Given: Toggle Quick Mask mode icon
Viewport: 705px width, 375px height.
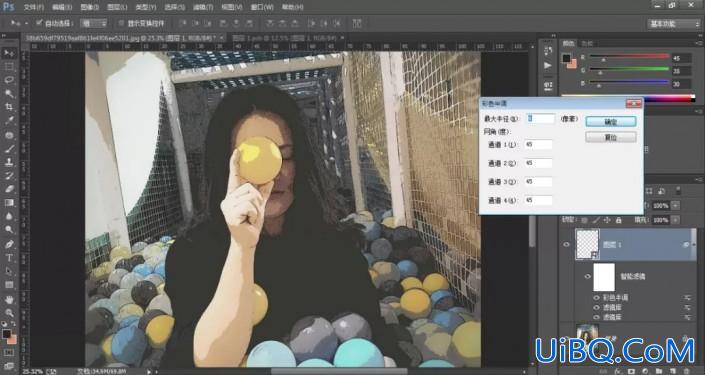Looking at the screenshot, I should coord(9,353).
